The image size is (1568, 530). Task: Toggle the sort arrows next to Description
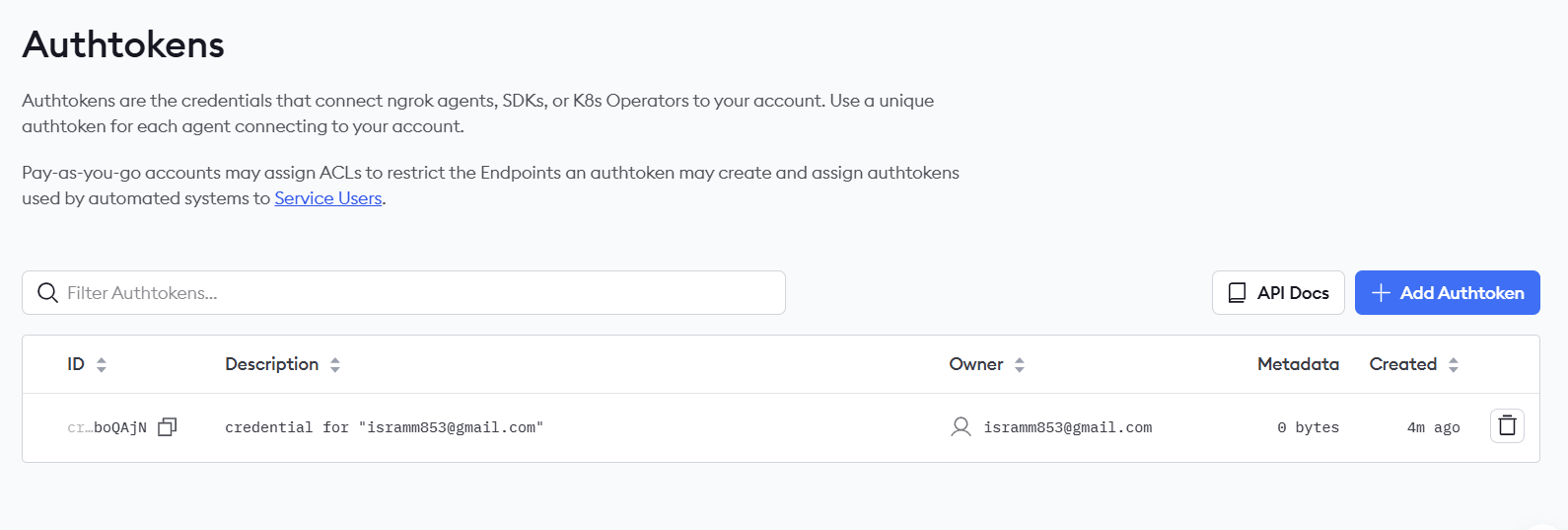click(335, 365)
